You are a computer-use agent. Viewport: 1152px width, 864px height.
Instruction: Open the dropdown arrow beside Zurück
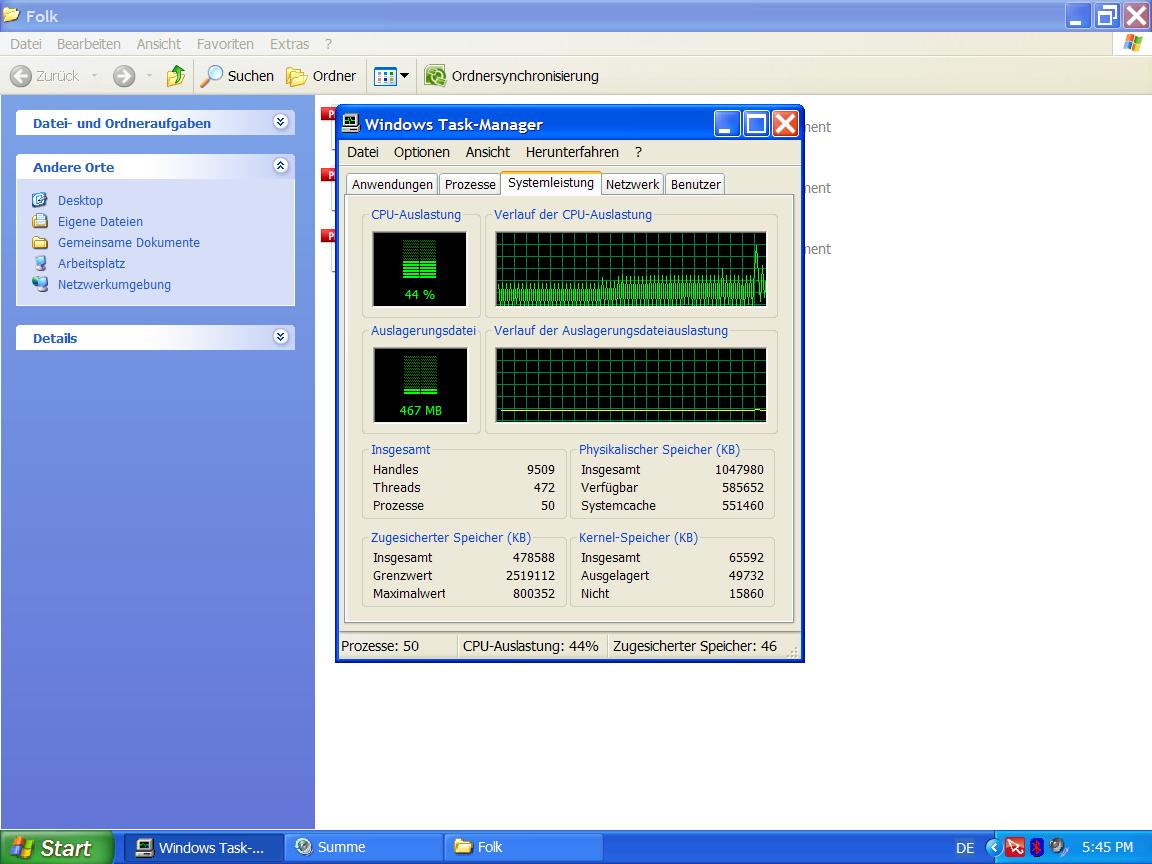pos(94,76)
